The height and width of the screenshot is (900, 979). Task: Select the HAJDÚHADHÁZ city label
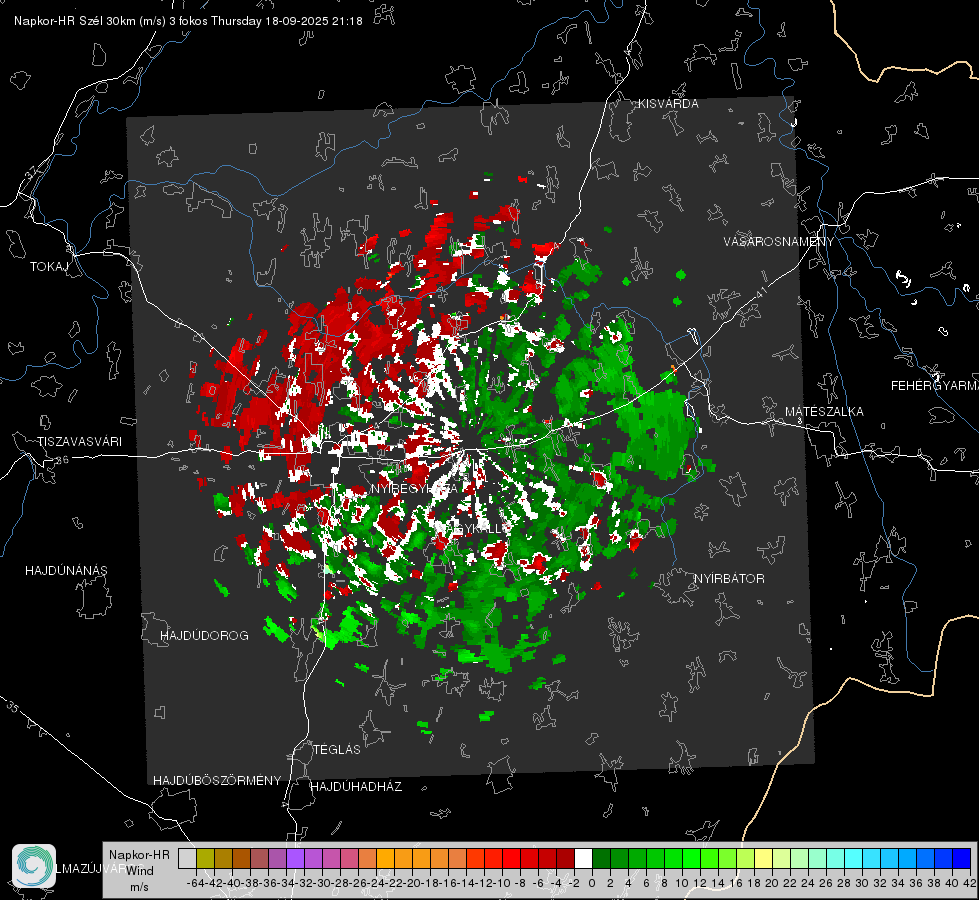(x=356, y=787)
